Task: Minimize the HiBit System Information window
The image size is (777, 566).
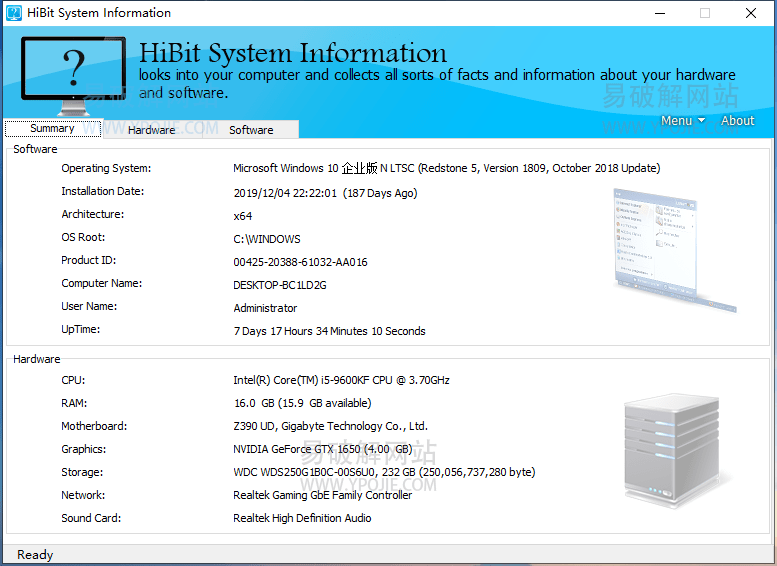Action: pos(659,13)
